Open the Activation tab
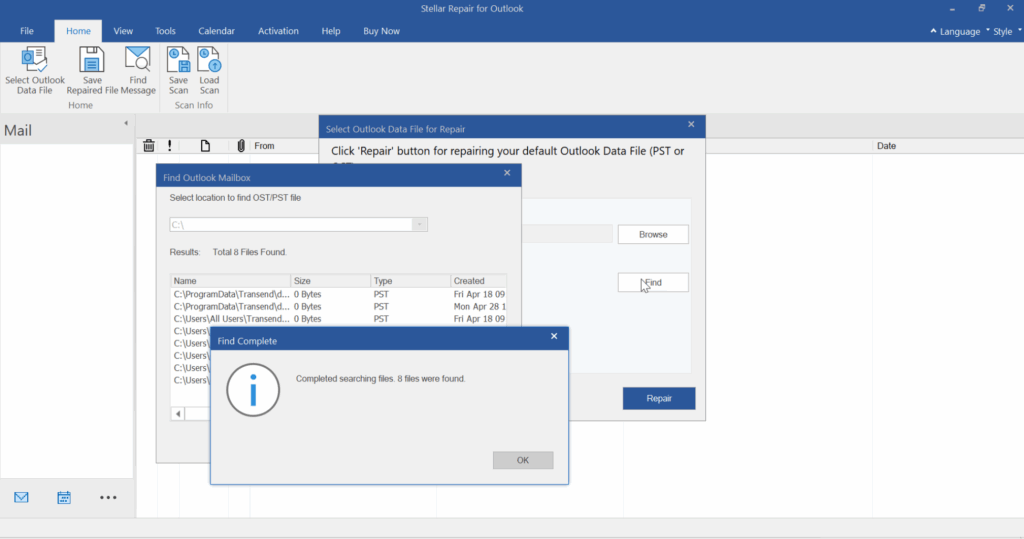 [278, 31]
